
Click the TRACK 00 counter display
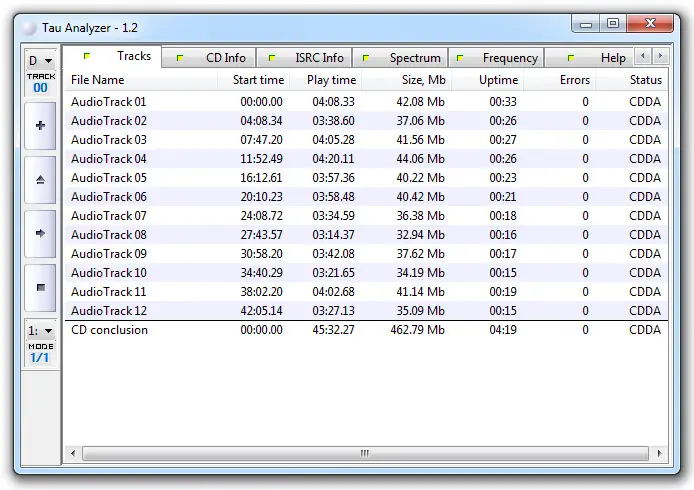[40, 83]
